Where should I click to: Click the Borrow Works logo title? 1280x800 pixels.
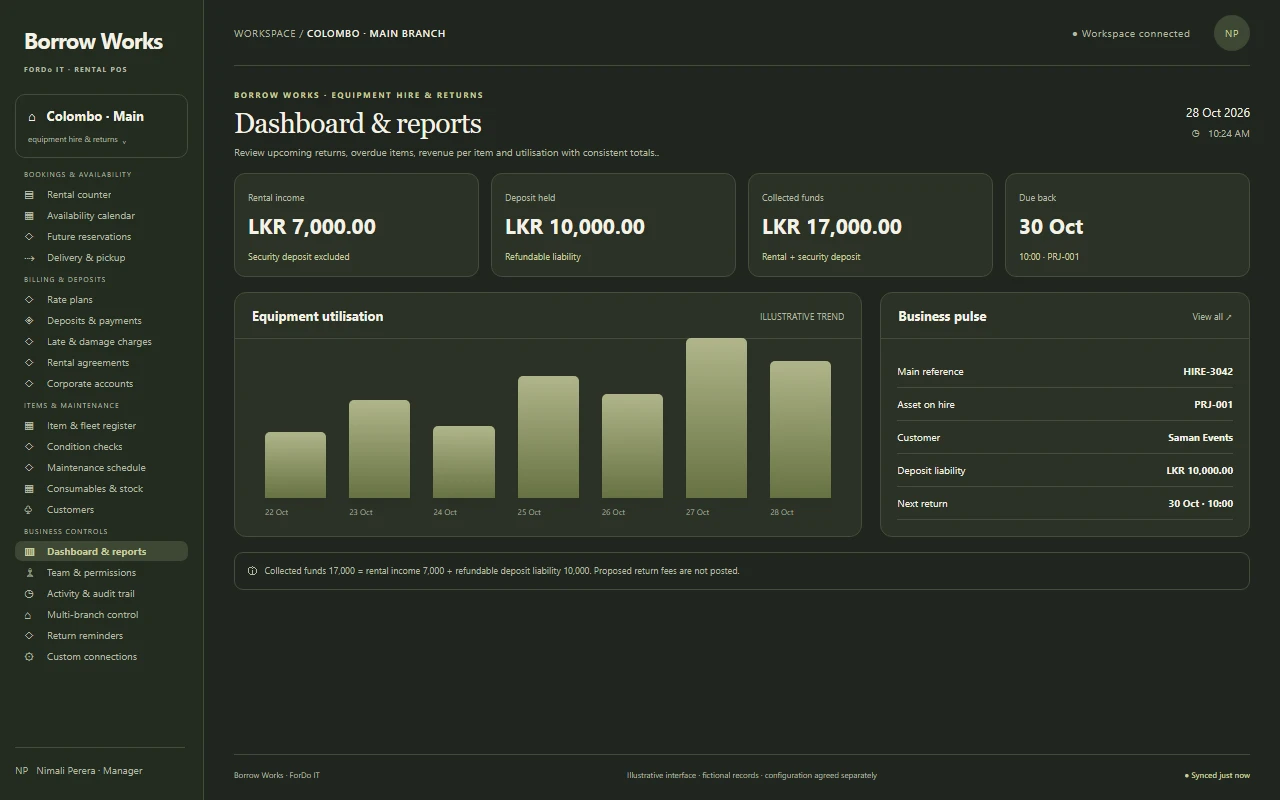tap(93, 41)
